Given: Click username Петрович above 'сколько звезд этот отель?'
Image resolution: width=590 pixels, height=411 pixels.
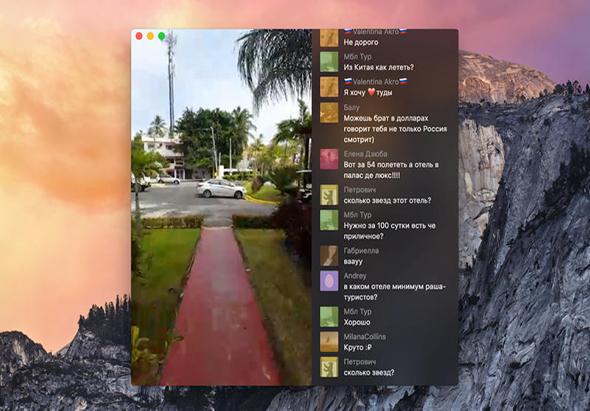Looking at the screenshot, I should click(x=360, y=190).
